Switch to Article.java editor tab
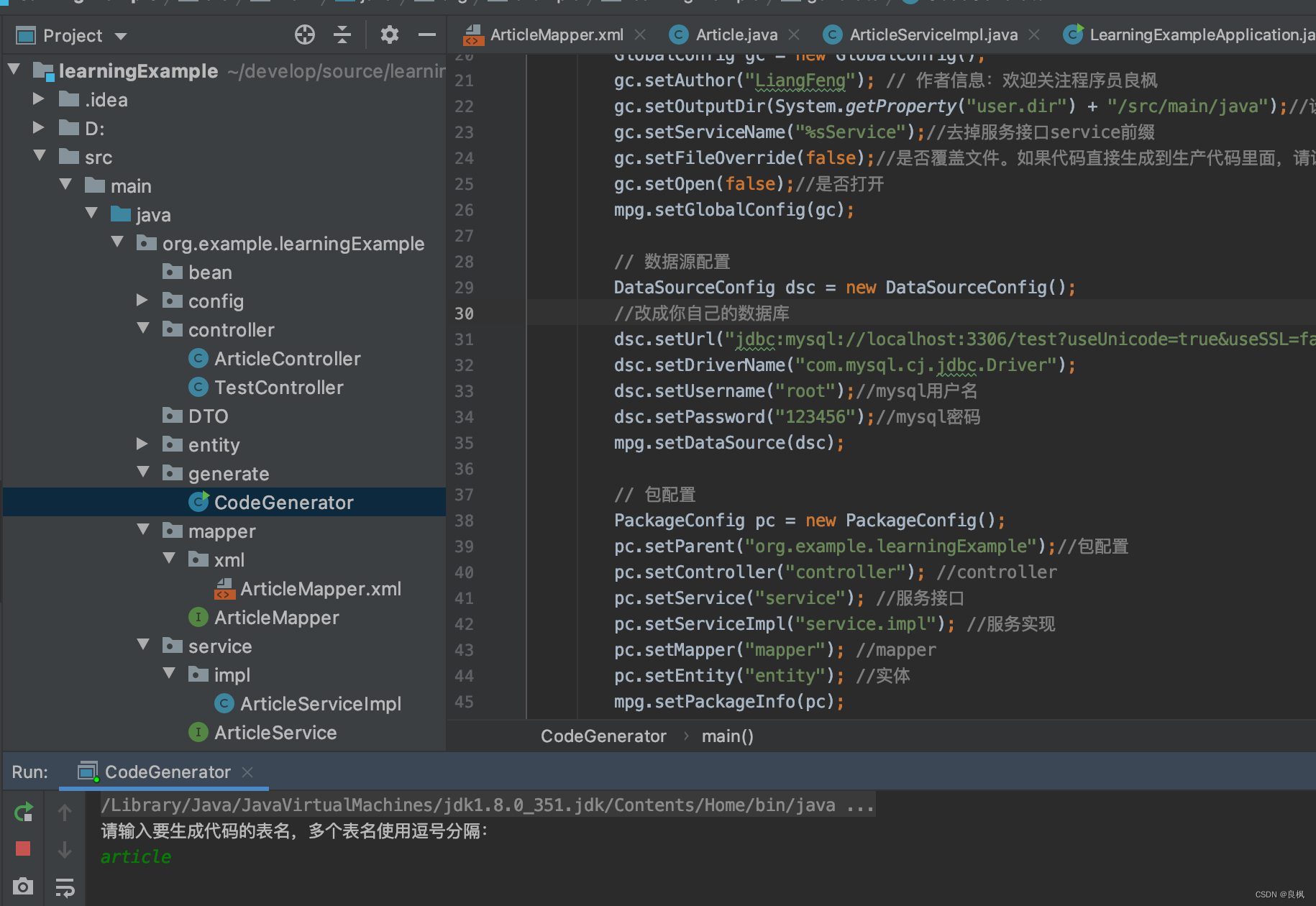This screenshot has height=906, width=1316. coord(736,35)
